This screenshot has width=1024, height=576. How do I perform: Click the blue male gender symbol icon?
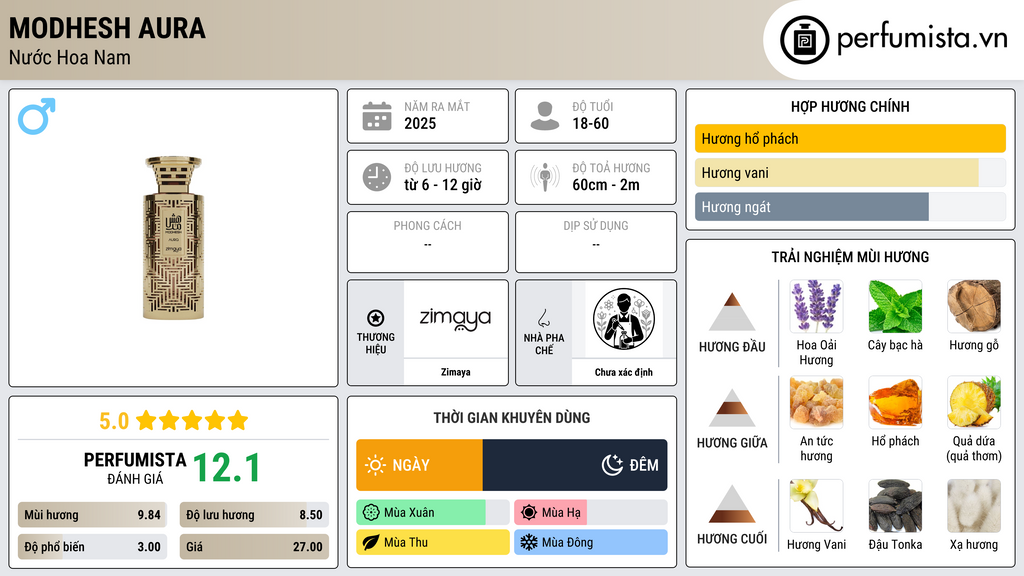37,116
